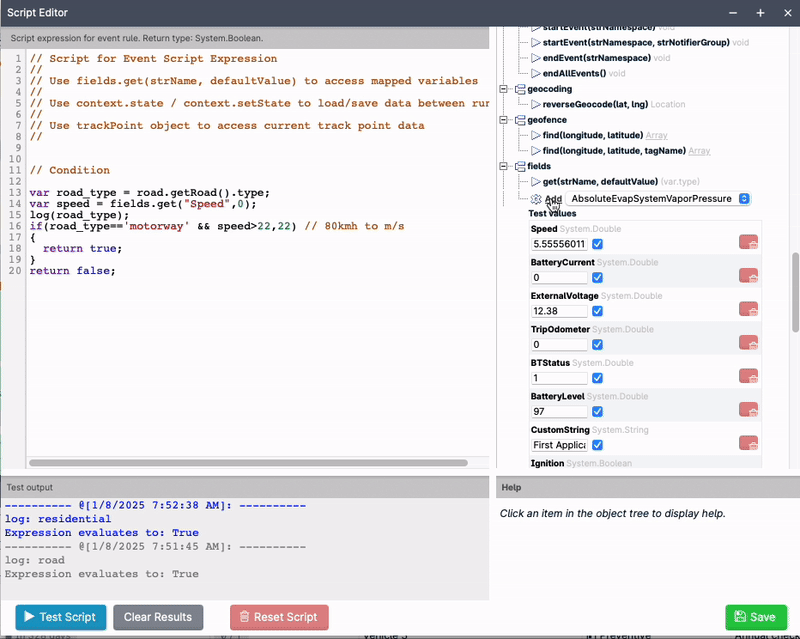800x639 pixels.
Task: Edit the BTStatus value field
Action: [559, 378]
